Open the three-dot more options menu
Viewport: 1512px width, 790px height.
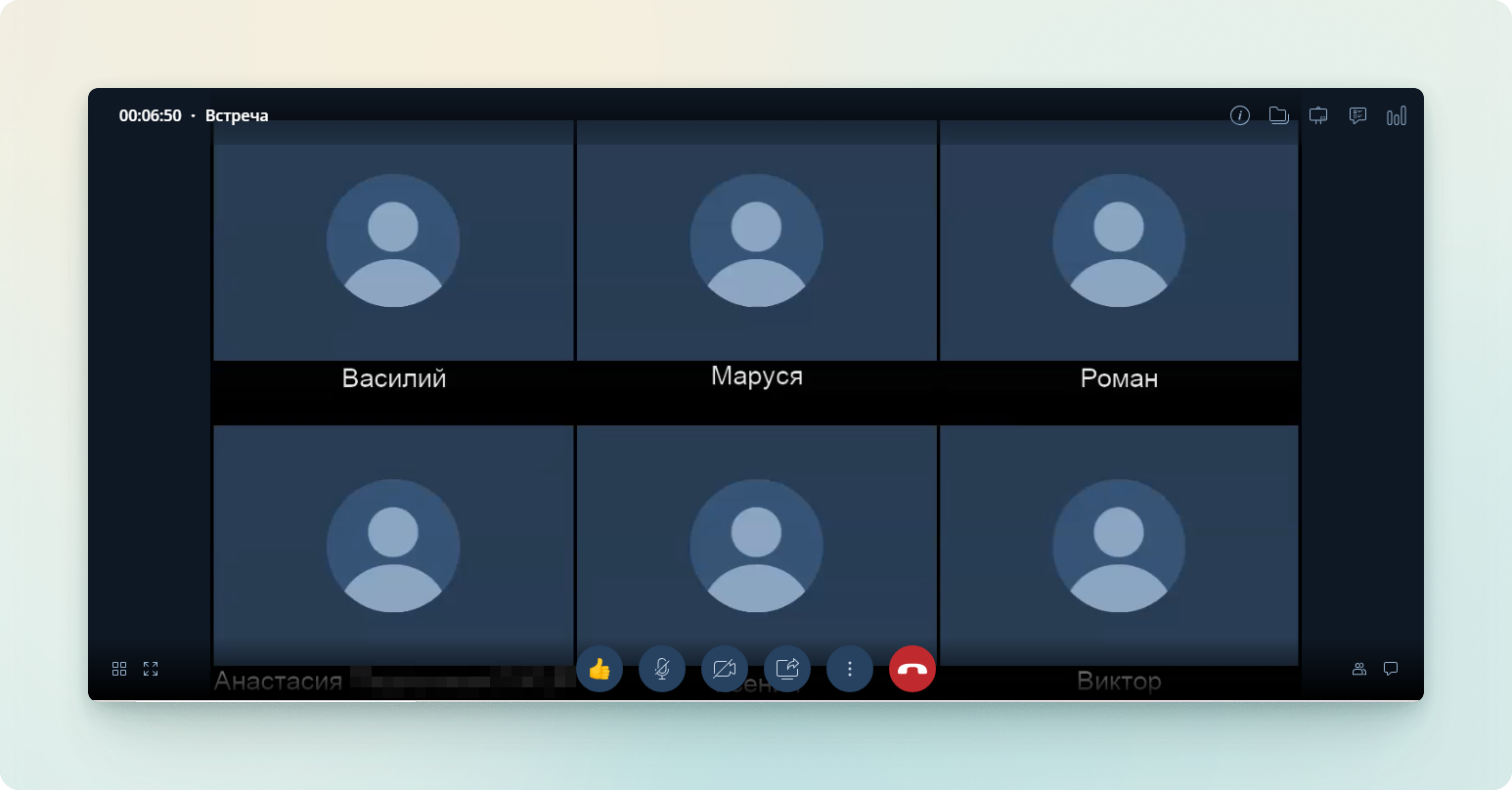coord(850,669)
